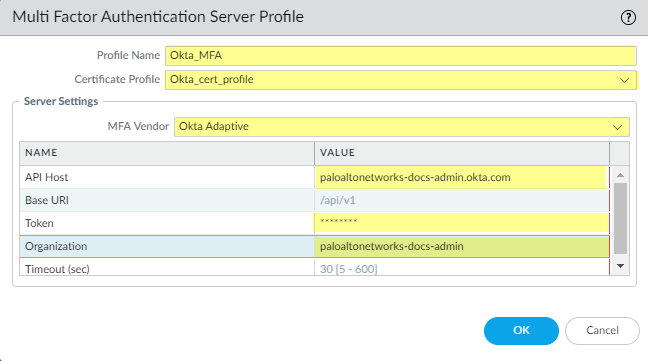Viewport: 648px width, 361px height.
Task: Click the Profile Name input field
Action: click(400, 56)
